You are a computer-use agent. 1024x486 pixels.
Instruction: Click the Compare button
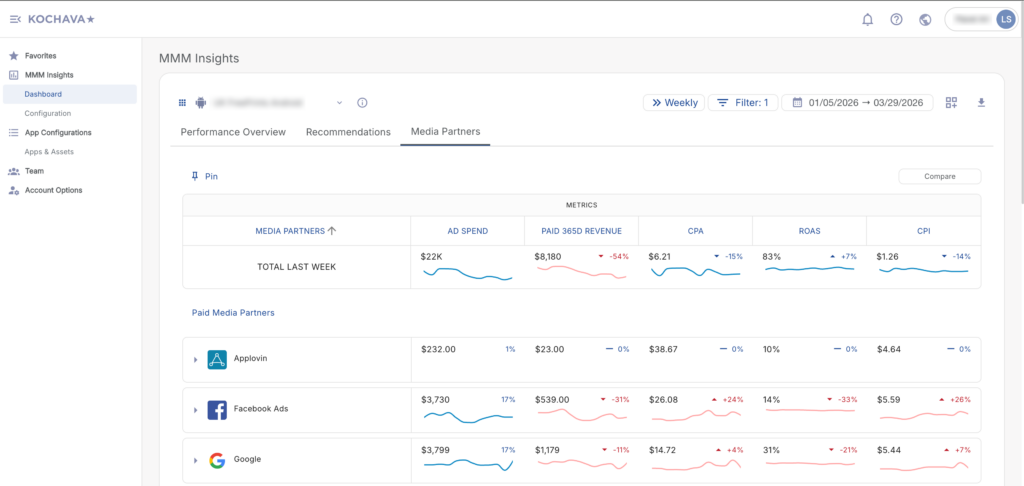coord(939,176)
